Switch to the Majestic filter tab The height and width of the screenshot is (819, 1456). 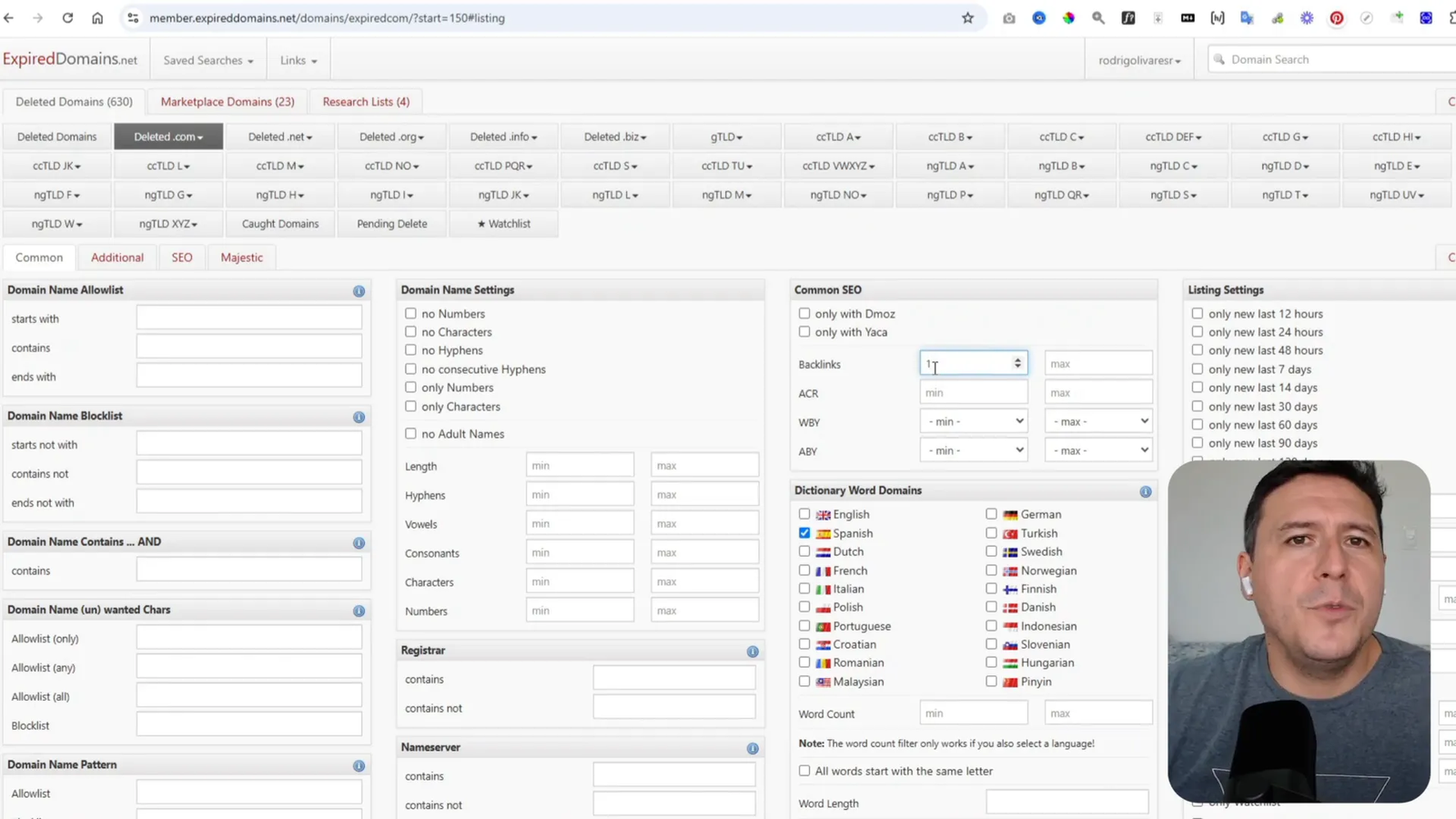pos(241,258)
